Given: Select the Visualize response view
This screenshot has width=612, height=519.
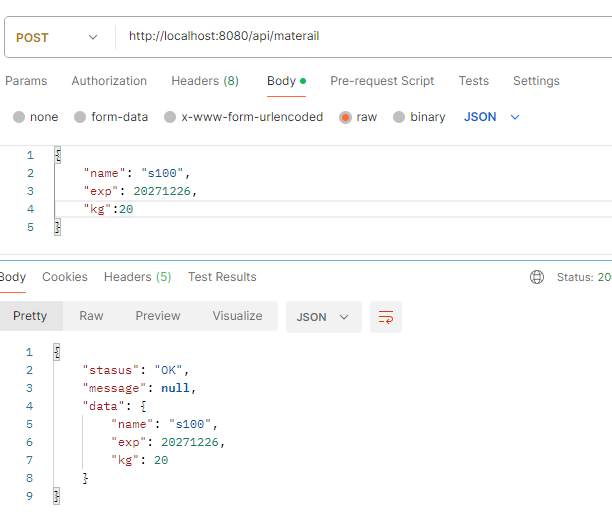Looking at the screenshot, I should pos(237,316).
